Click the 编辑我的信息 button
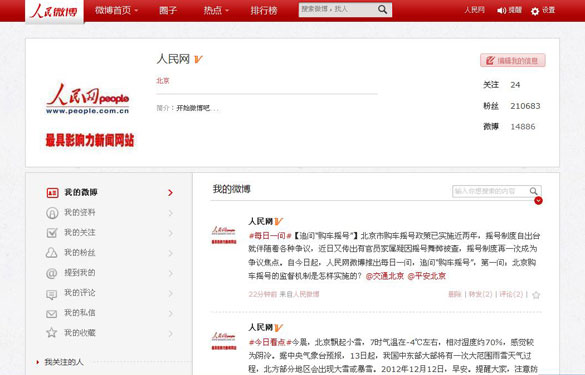The image size is (585, 375). [x=513, y=60]
